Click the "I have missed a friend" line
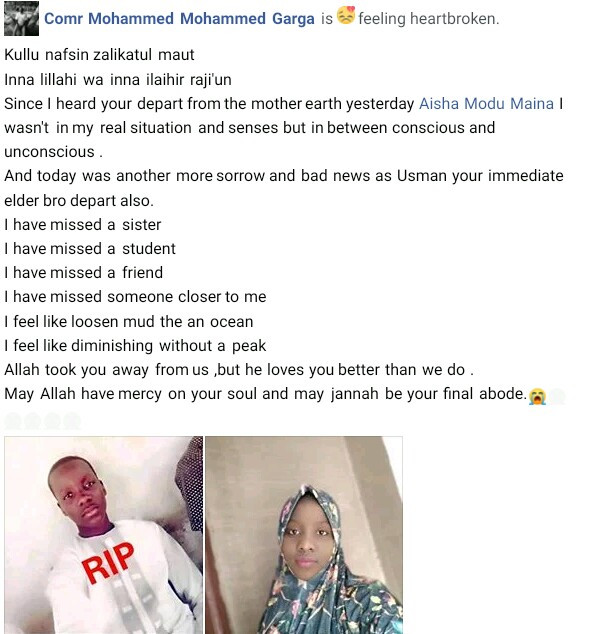The height and width of the screenshot is (634, 600). 83,273
